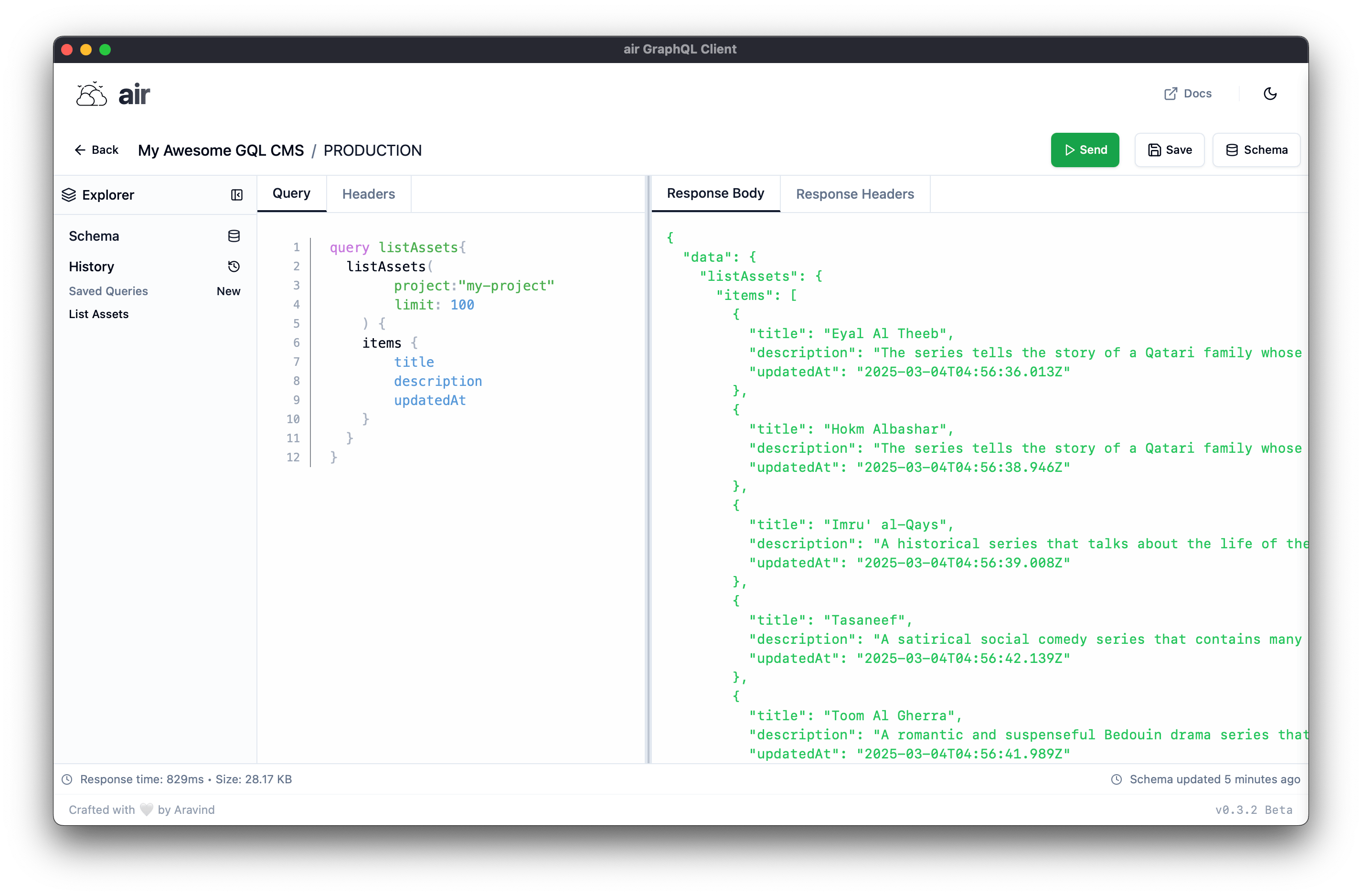The image size is (1362, 896).
Task: Toggle dark mode with the moon icon
Action: tap(1271, 93)
